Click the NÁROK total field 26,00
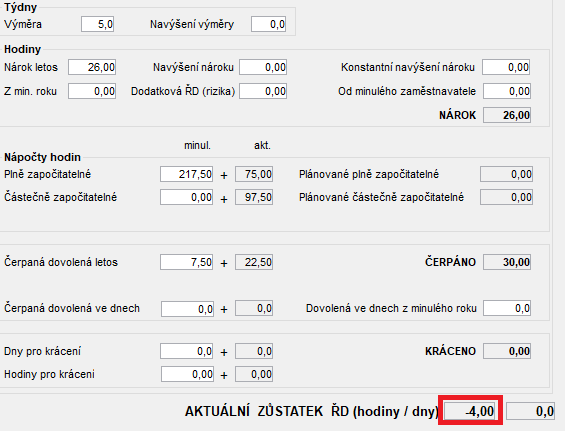 click(507, 115)
